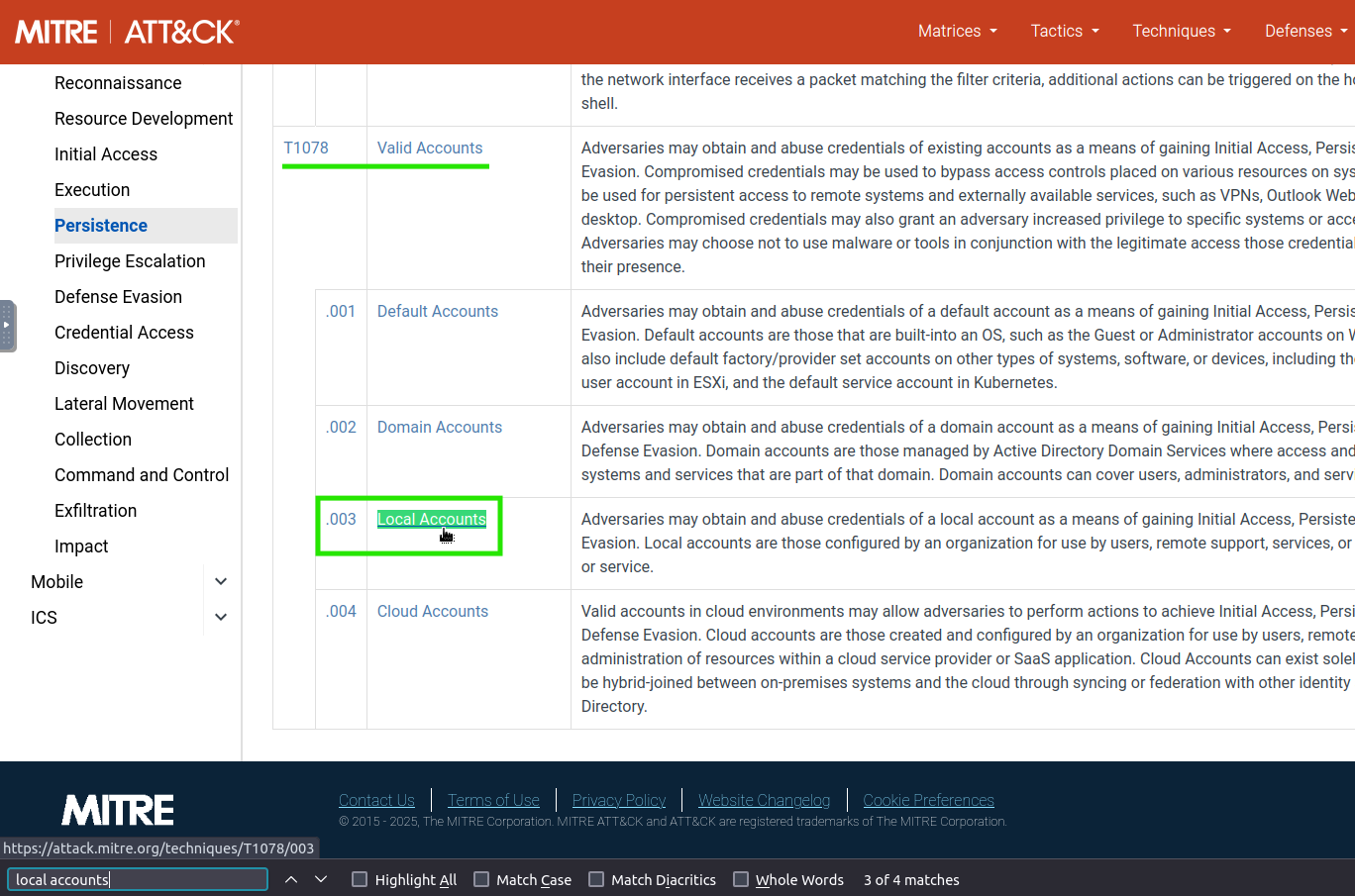Open the Valid Accounts technique link

430,148
